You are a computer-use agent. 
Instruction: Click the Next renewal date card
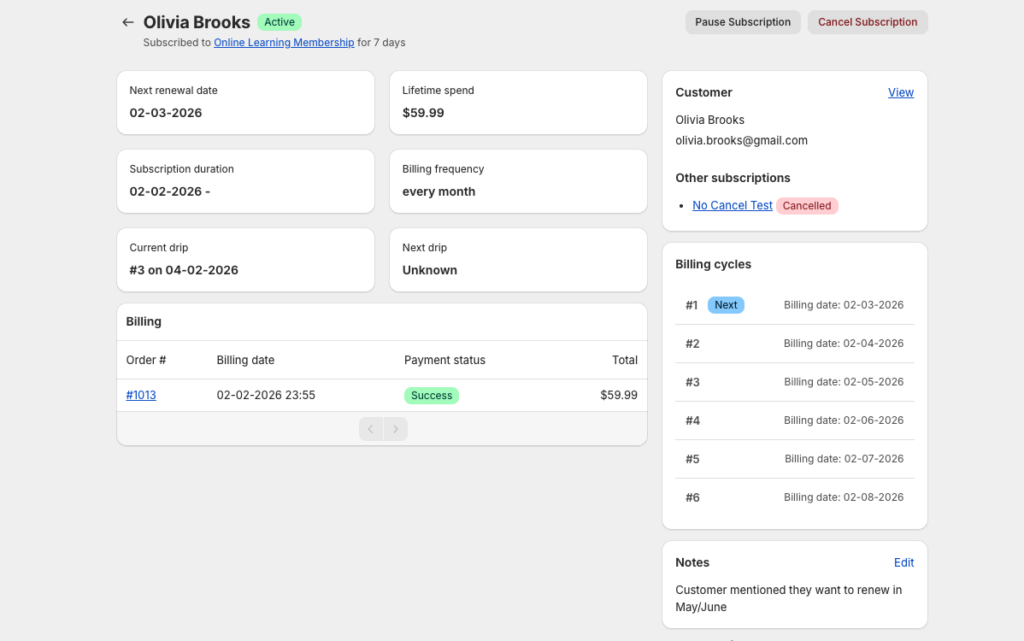pos(245,102)
